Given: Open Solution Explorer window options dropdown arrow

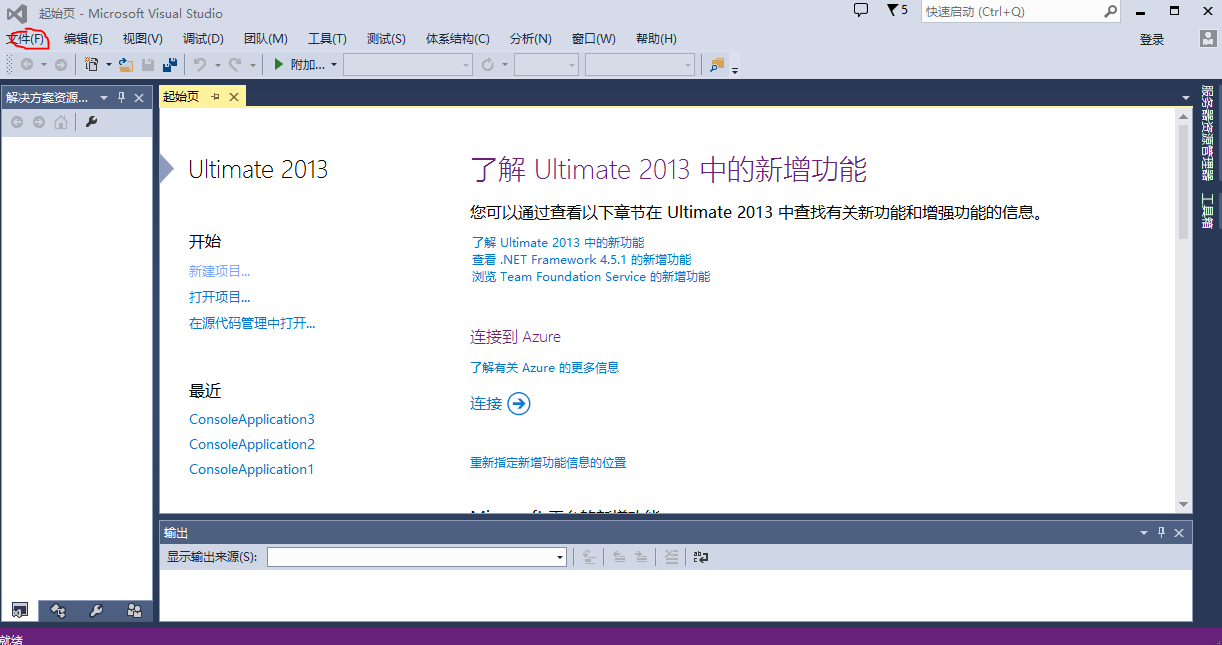Looking at the screenshot, I should click(104, 98).
